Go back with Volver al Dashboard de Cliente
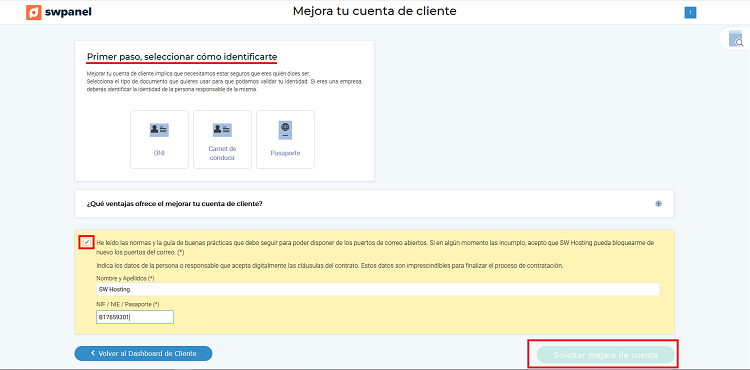The image size is (750, 370). [143, 353]
